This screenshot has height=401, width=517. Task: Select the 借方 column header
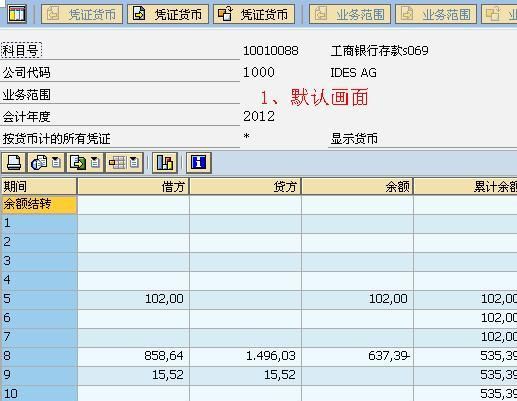click(x=133, y=186)
